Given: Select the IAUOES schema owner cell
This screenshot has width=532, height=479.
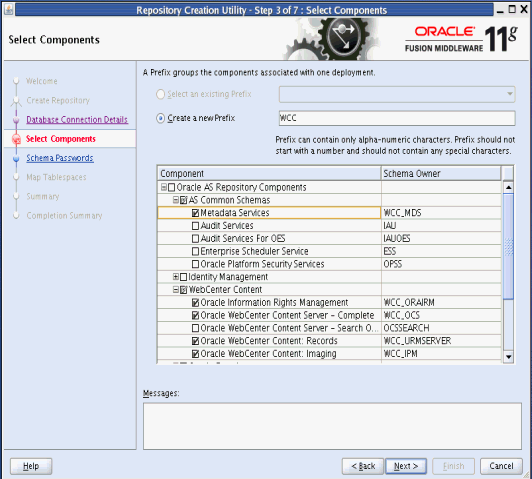Looking at the screenshot, I should (x=441, y=239).
